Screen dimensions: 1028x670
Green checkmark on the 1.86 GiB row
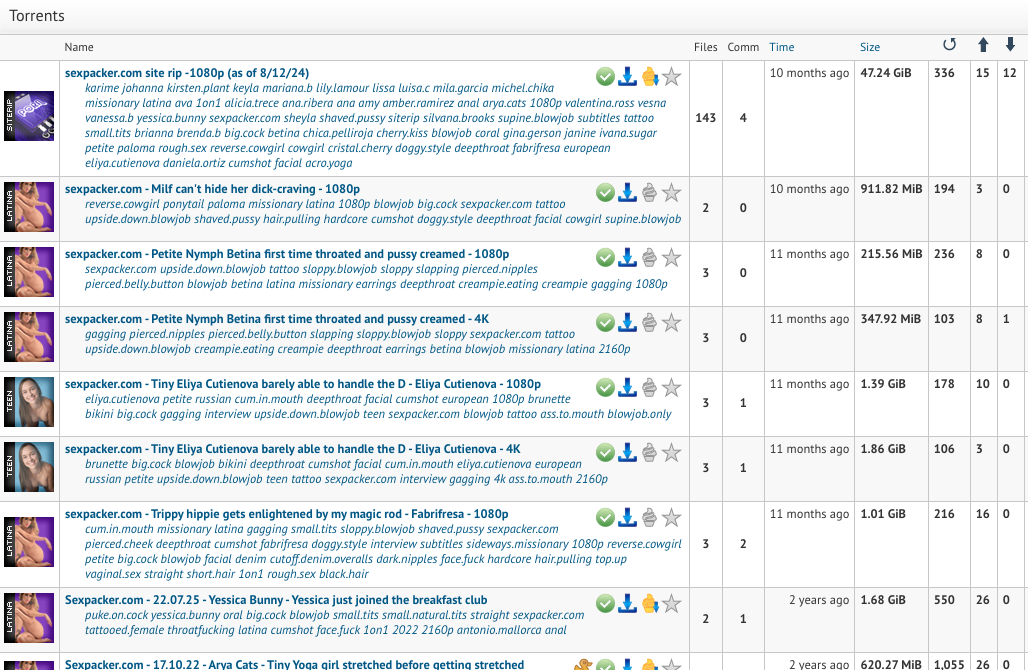[605, 452]
